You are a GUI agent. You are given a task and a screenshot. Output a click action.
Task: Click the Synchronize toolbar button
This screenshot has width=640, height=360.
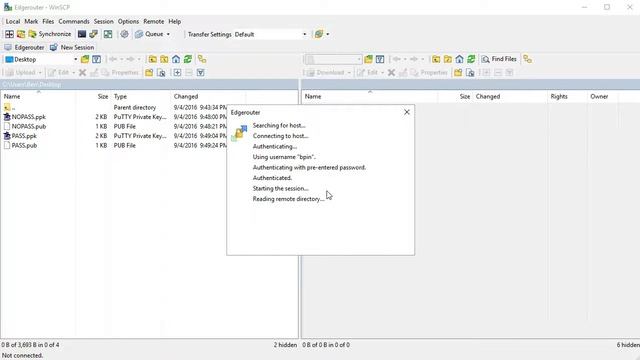click(x=50, y=34)
